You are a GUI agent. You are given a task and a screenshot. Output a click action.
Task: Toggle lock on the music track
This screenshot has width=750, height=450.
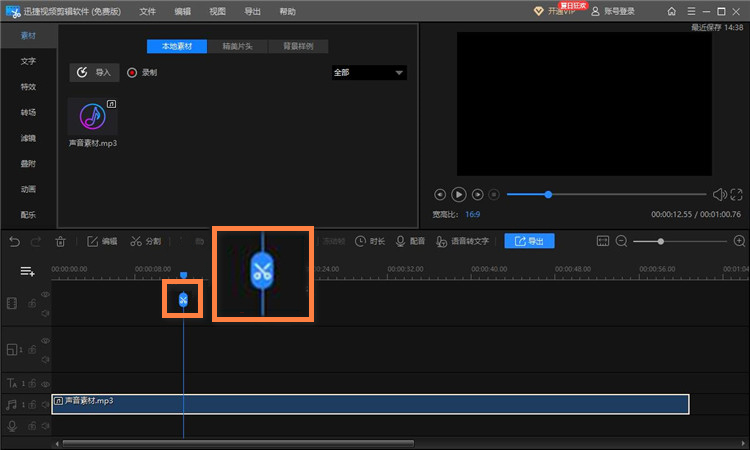click(x=32, y=405)
